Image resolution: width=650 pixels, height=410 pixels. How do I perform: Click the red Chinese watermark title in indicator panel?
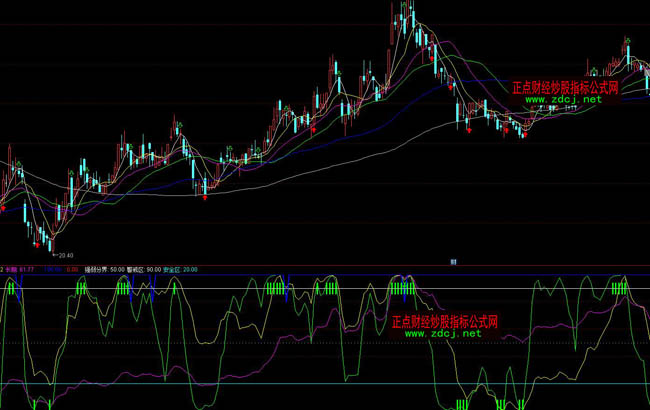(x=444, y=322)
